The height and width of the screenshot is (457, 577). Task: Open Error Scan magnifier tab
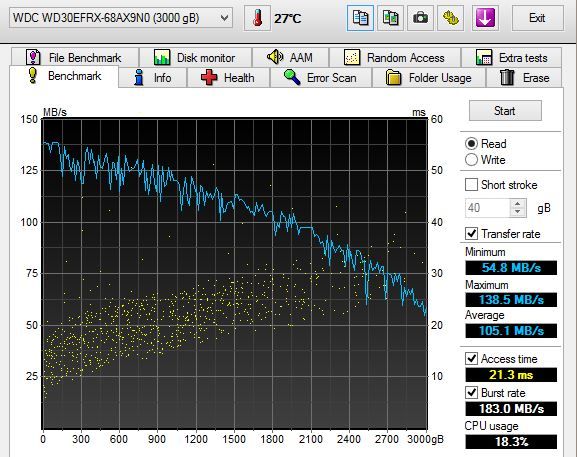321,78
